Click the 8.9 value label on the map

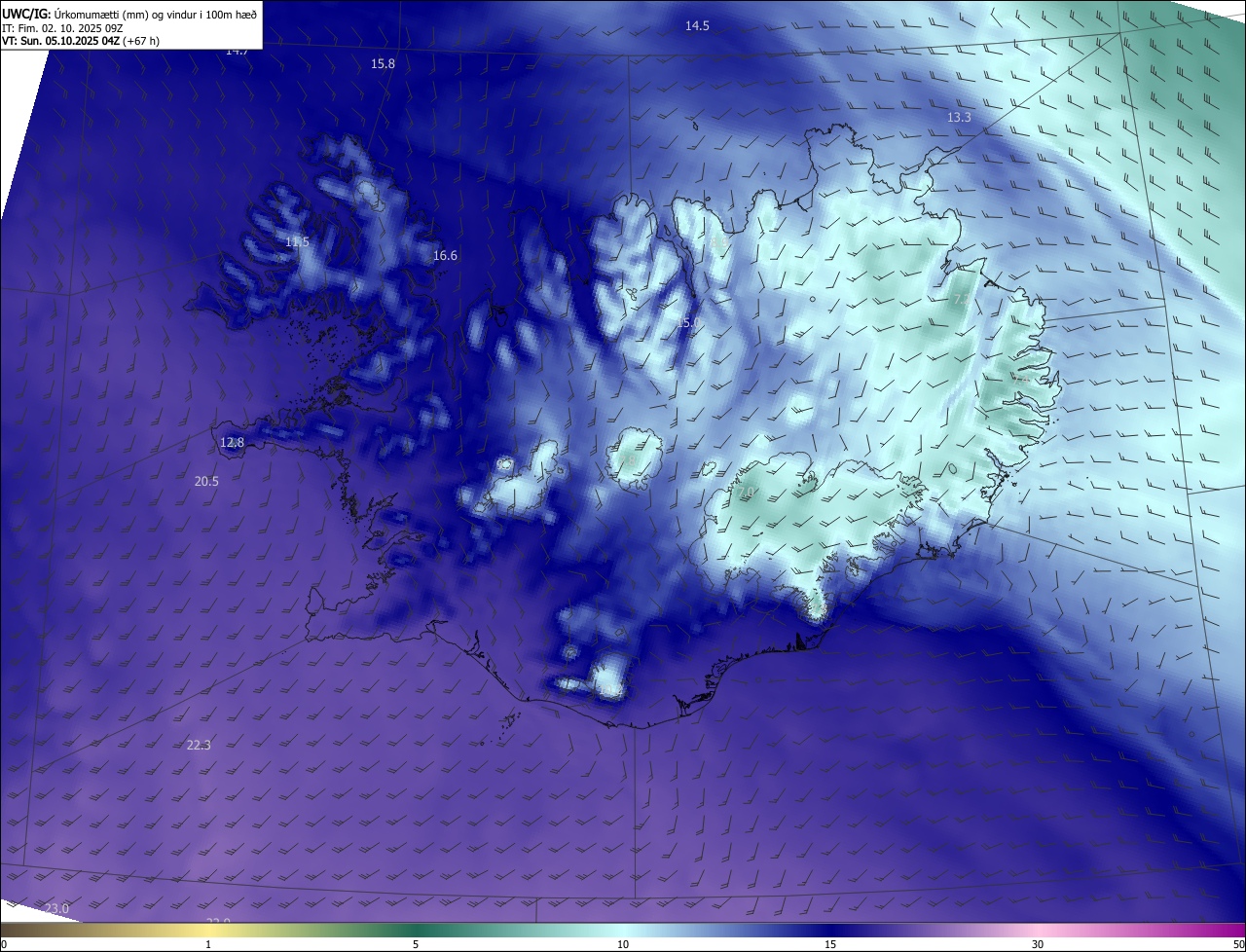719,241
